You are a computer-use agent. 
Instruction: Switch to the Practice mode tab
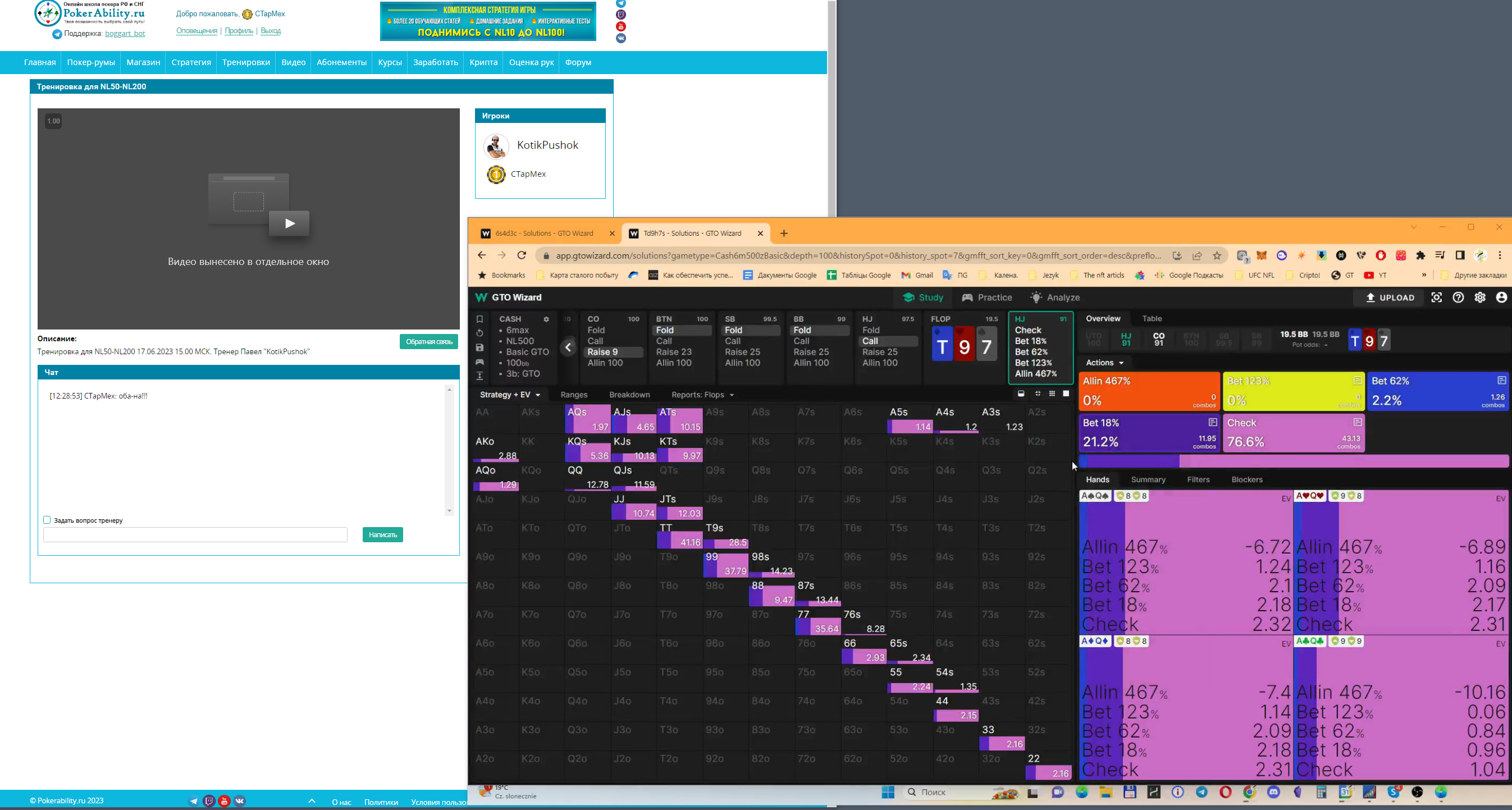pos(986,298)
